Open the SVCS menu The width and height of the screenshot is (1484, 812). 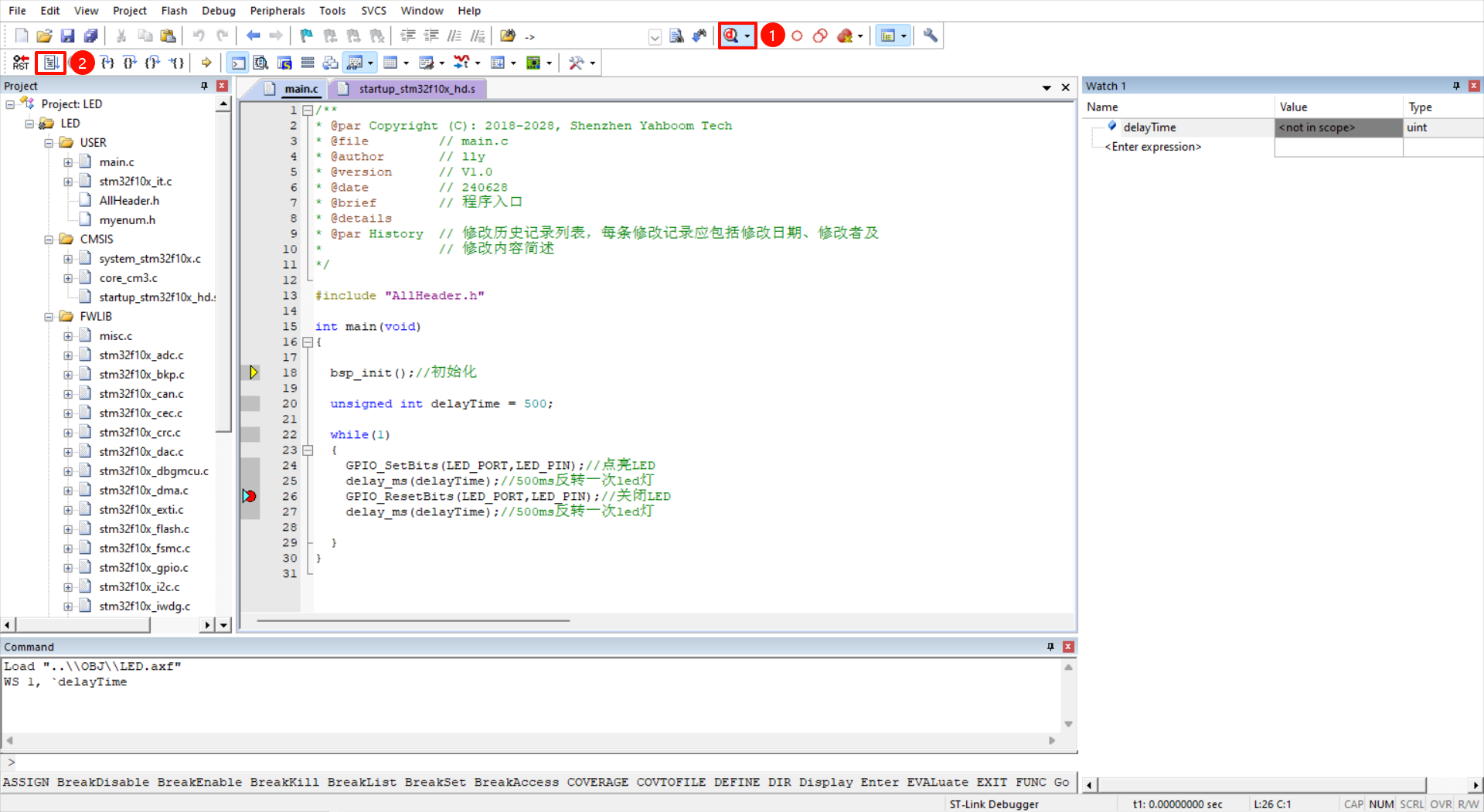pyautogui.click(x=373, y=11)
